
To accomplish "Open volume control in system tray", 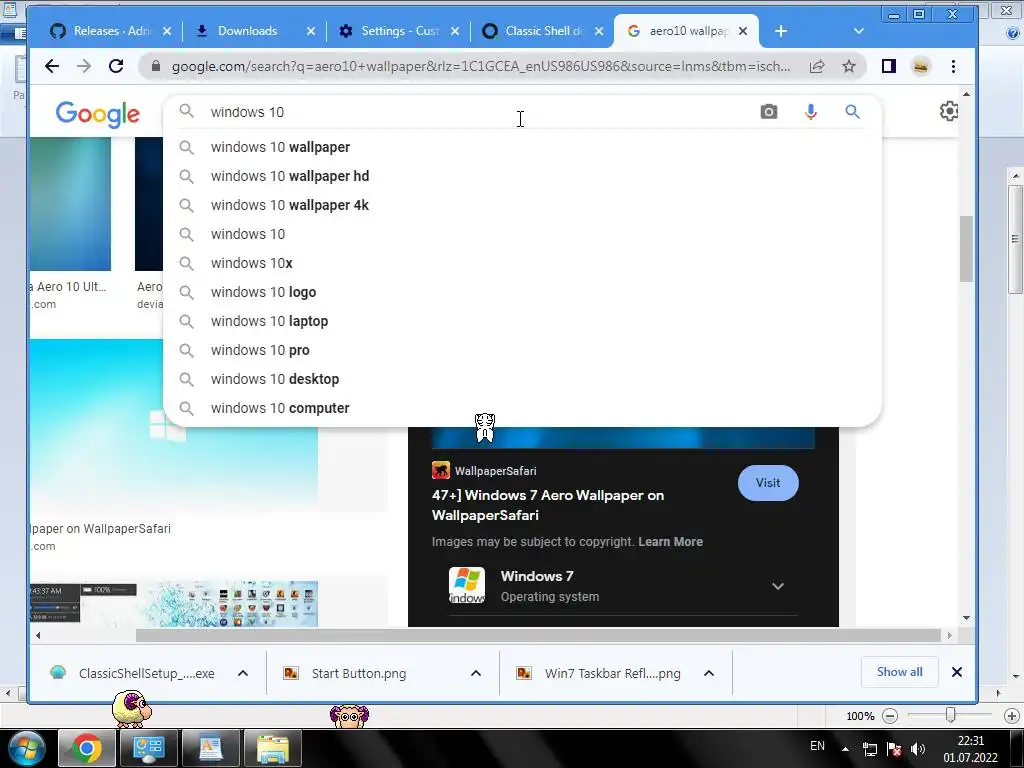I will (918, 749).
